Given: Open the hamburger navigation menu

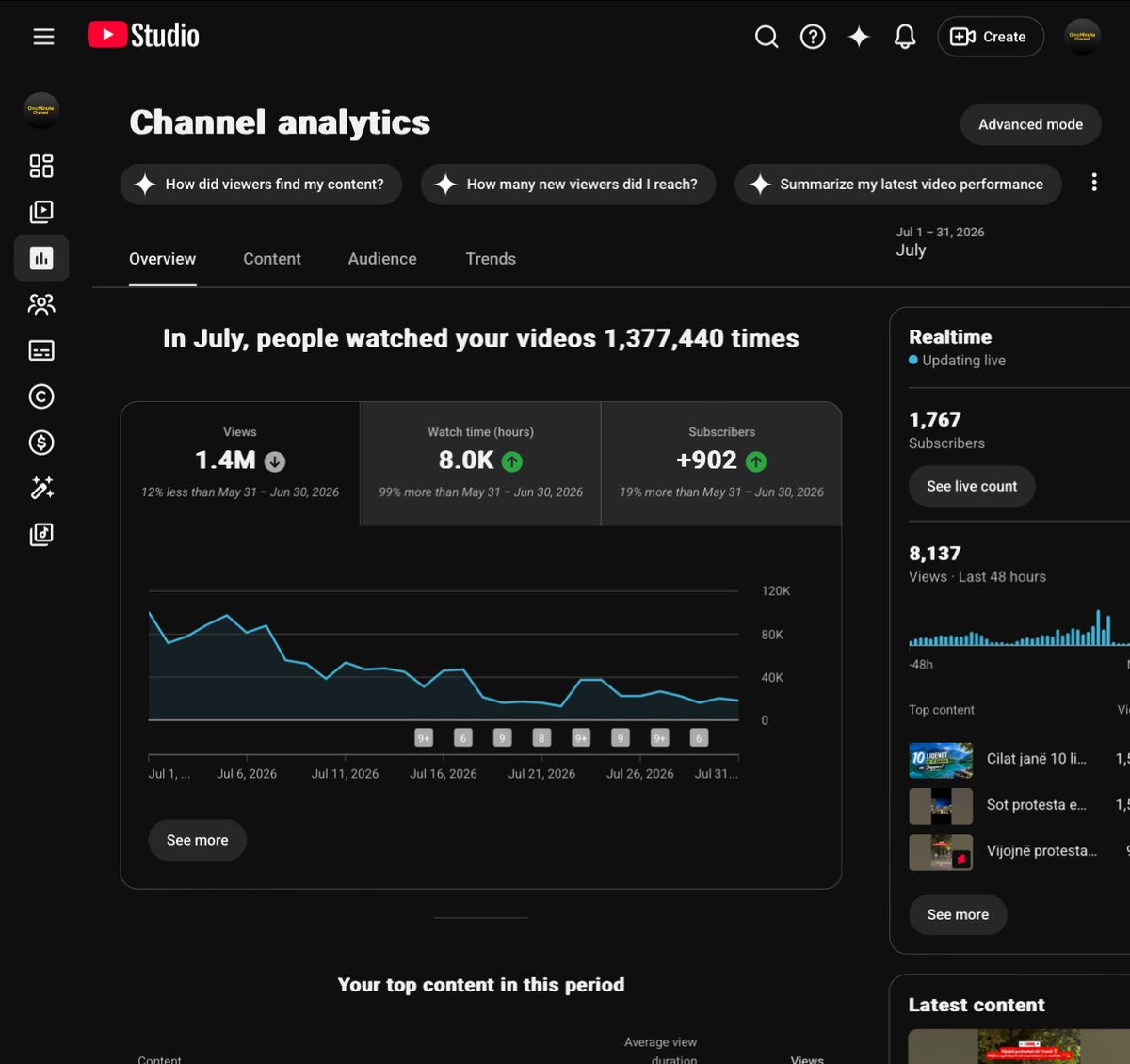Looking at the screenshot, I should 43,37.
